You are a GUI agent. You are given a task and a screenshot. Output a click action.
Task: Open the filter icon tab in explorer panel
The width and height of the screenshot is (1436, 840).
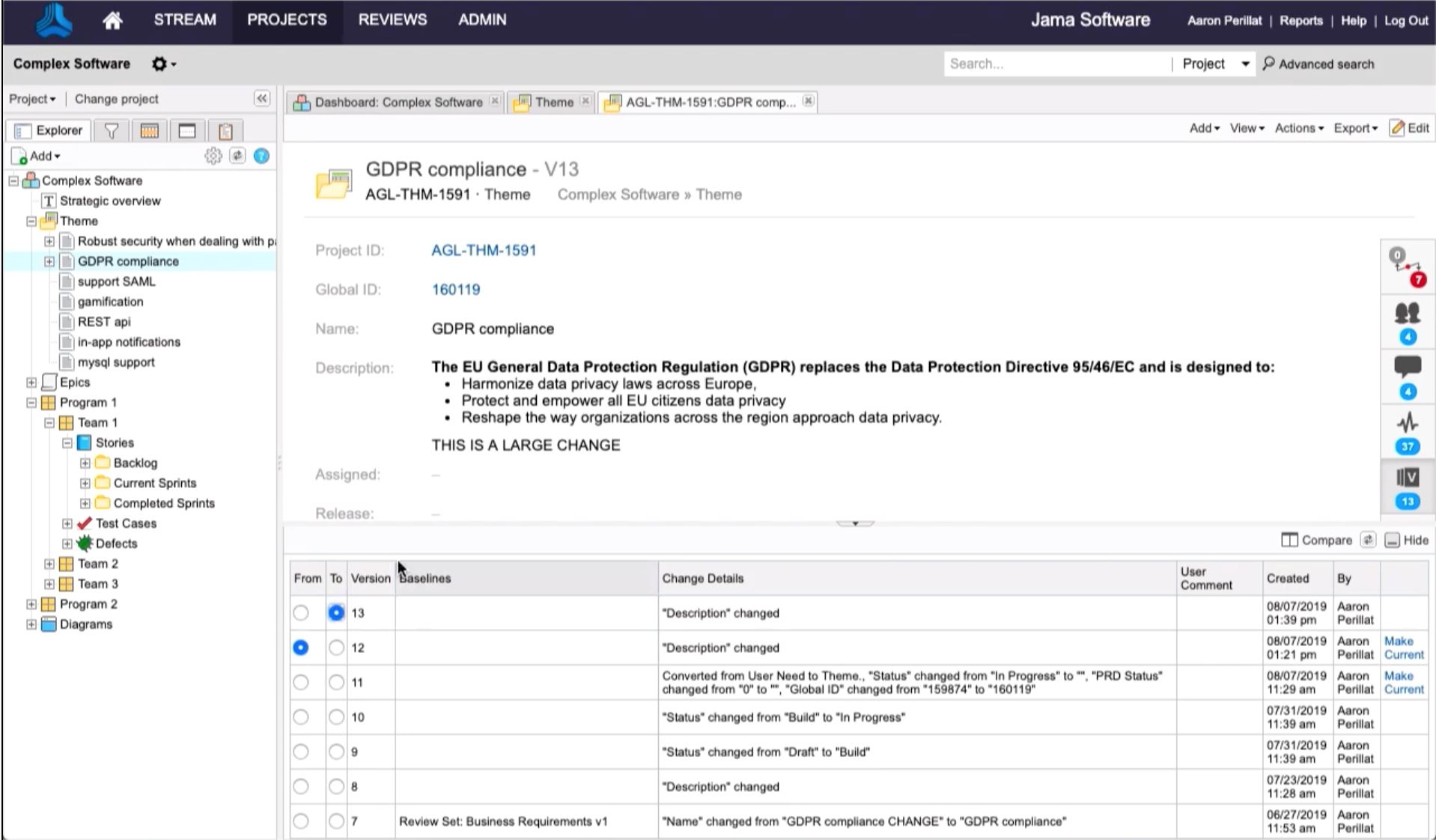click(112, 131)
